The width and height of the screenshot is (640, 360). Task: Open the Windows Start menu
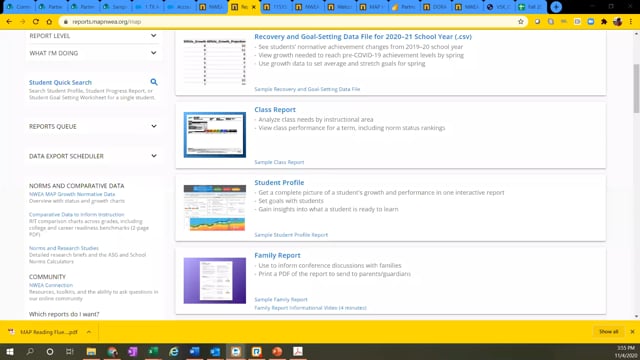click(10, 351)
